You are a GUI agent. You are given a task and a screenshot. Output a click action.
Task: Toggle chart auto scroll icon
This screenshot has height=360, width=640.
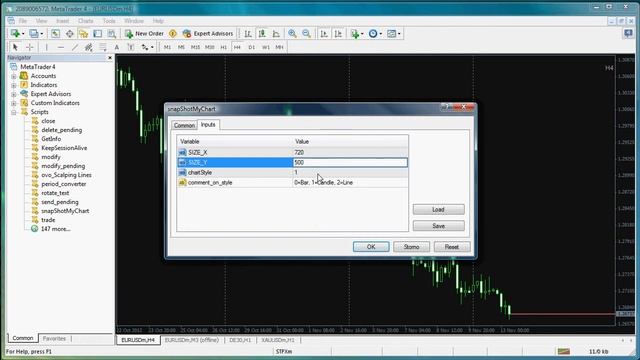[x=324, y=33]
